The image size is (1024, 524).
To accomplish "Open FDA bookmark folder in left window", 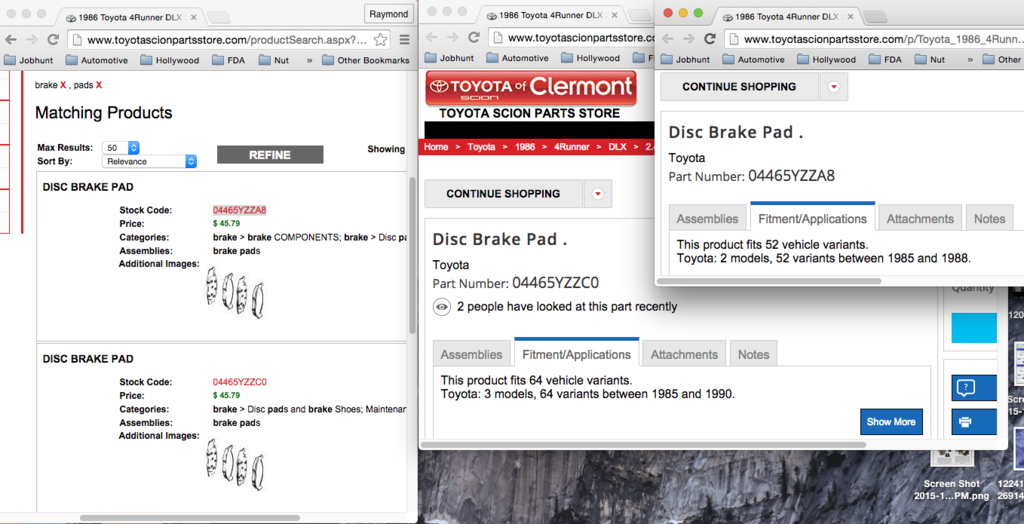I will pos(229,60).
